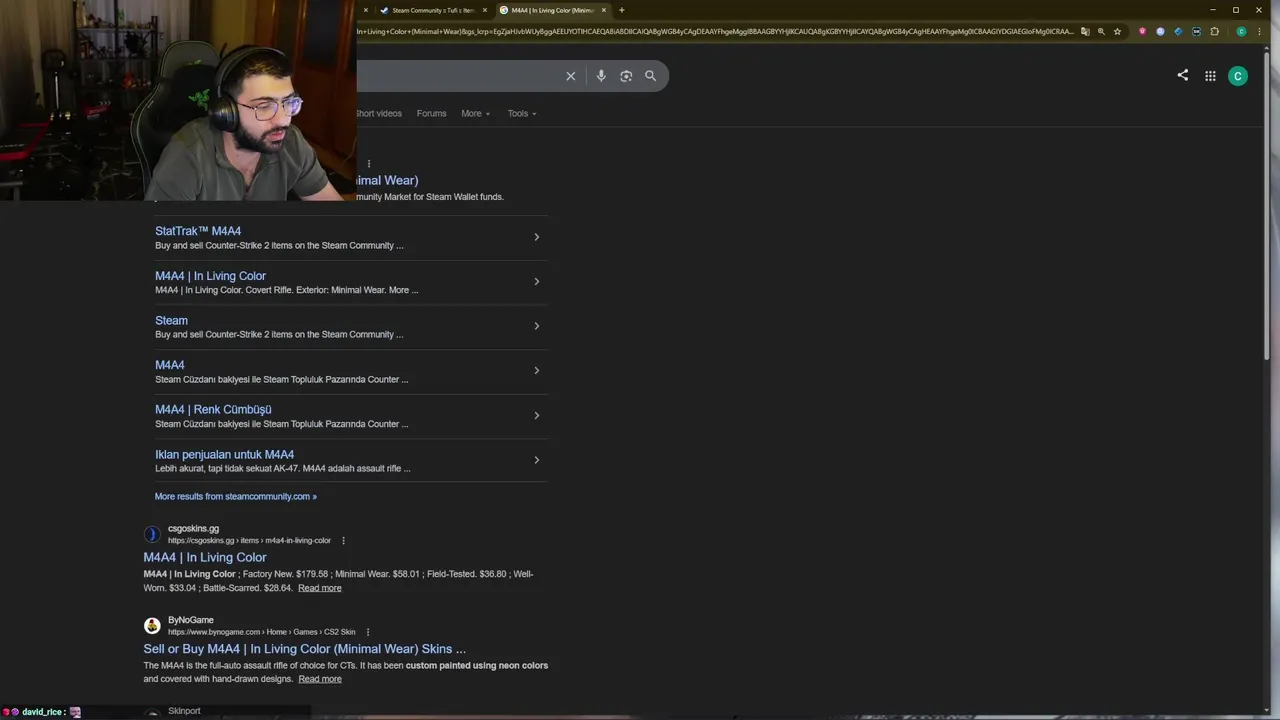
Task: Expand M4A4 | In Living Color chevron
Action: coord(536,282)
